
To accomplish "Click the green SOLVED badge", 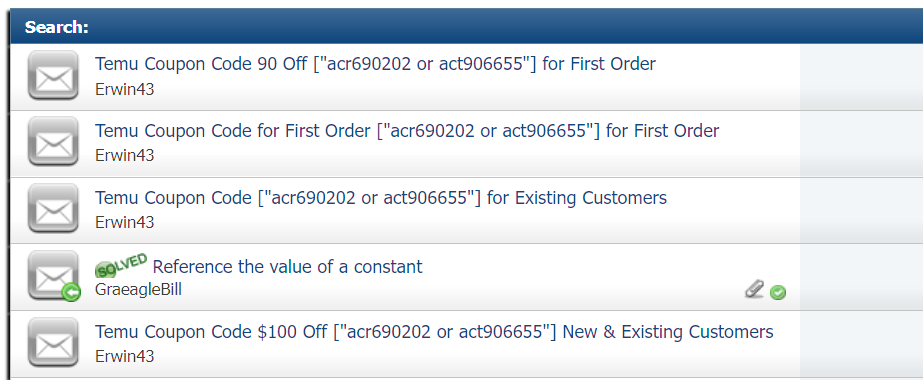I will pyautogui.click(x=121, y=265).
